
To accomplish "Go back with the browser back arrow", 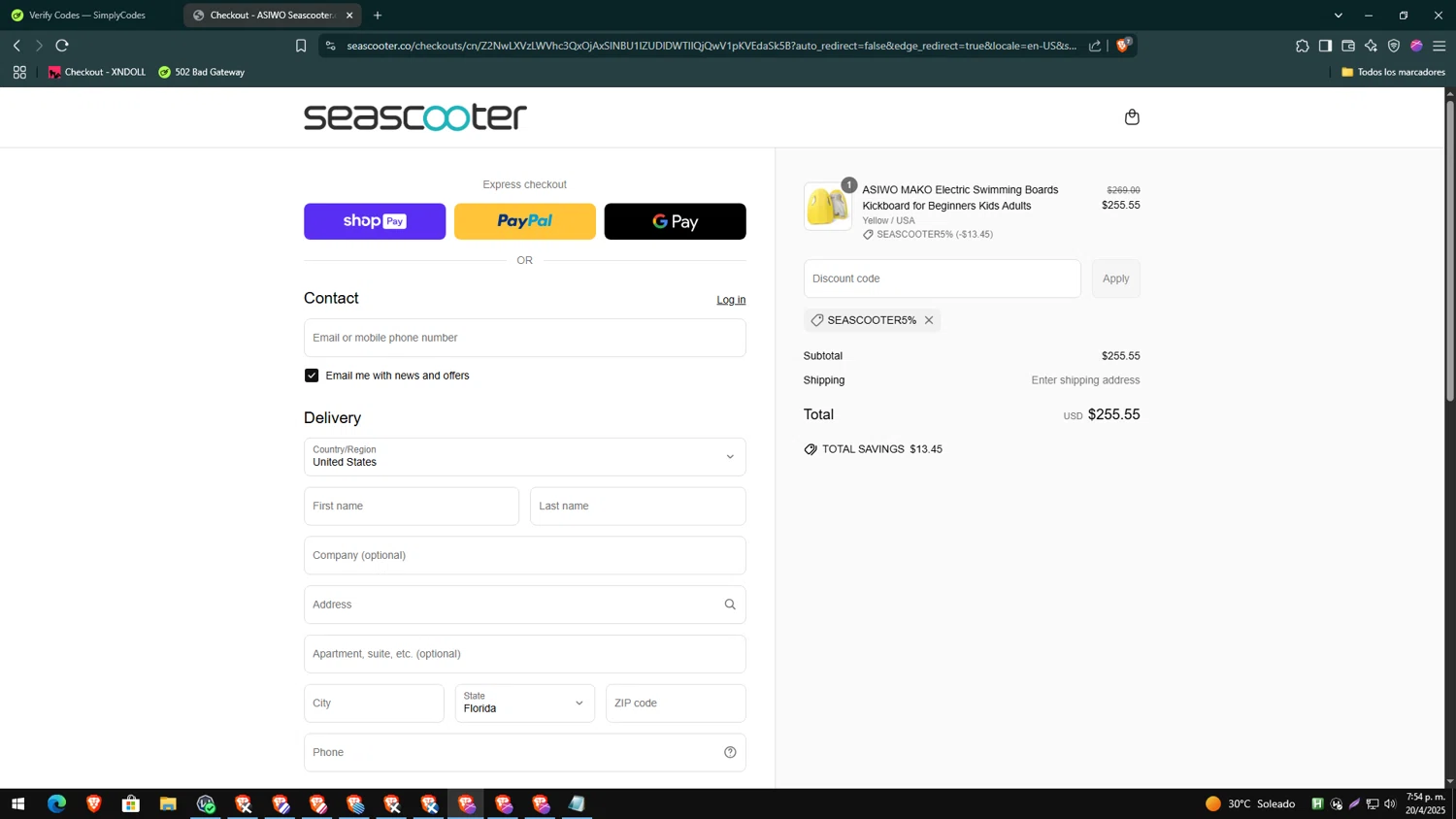I will coord(17,46).
